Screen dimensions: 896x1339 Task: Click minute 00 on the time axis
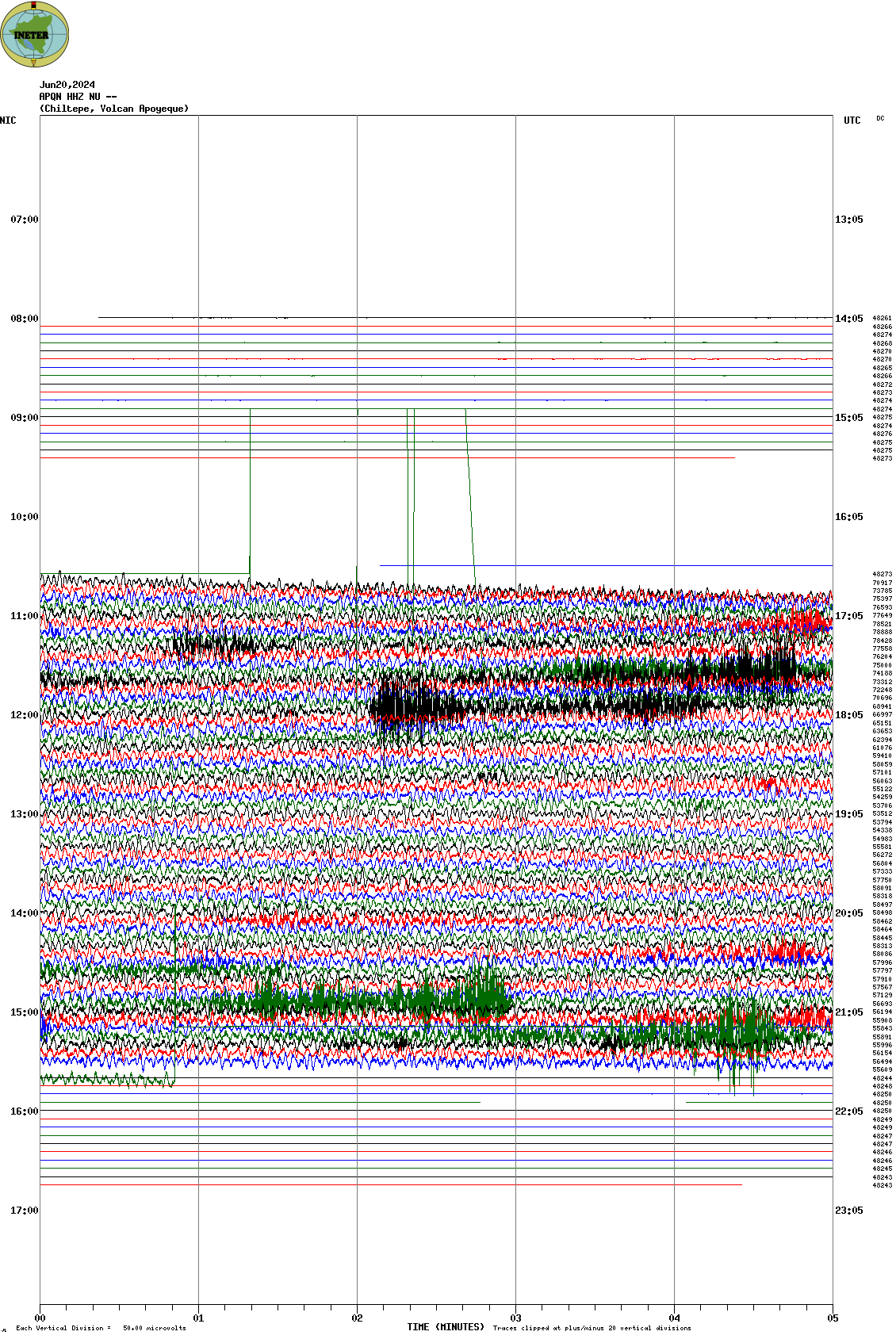point(40,1318)
